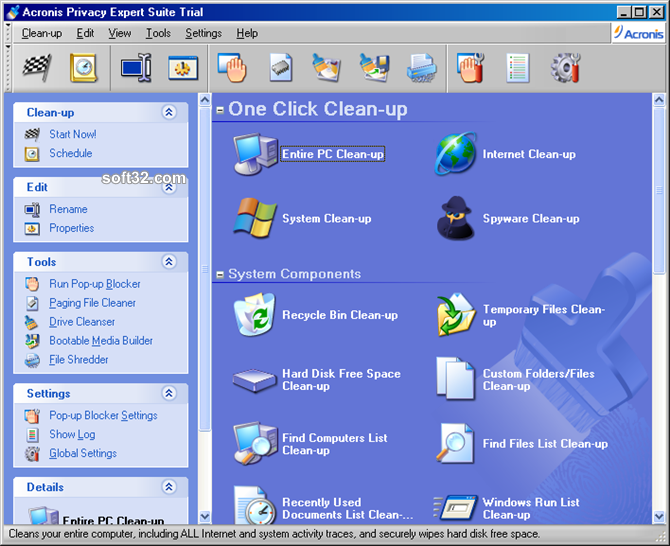The width and height of the screenshot is (670, 546).
Task: Open Run Pop-up Blocker from Tools panel
Action: point(94,284)
